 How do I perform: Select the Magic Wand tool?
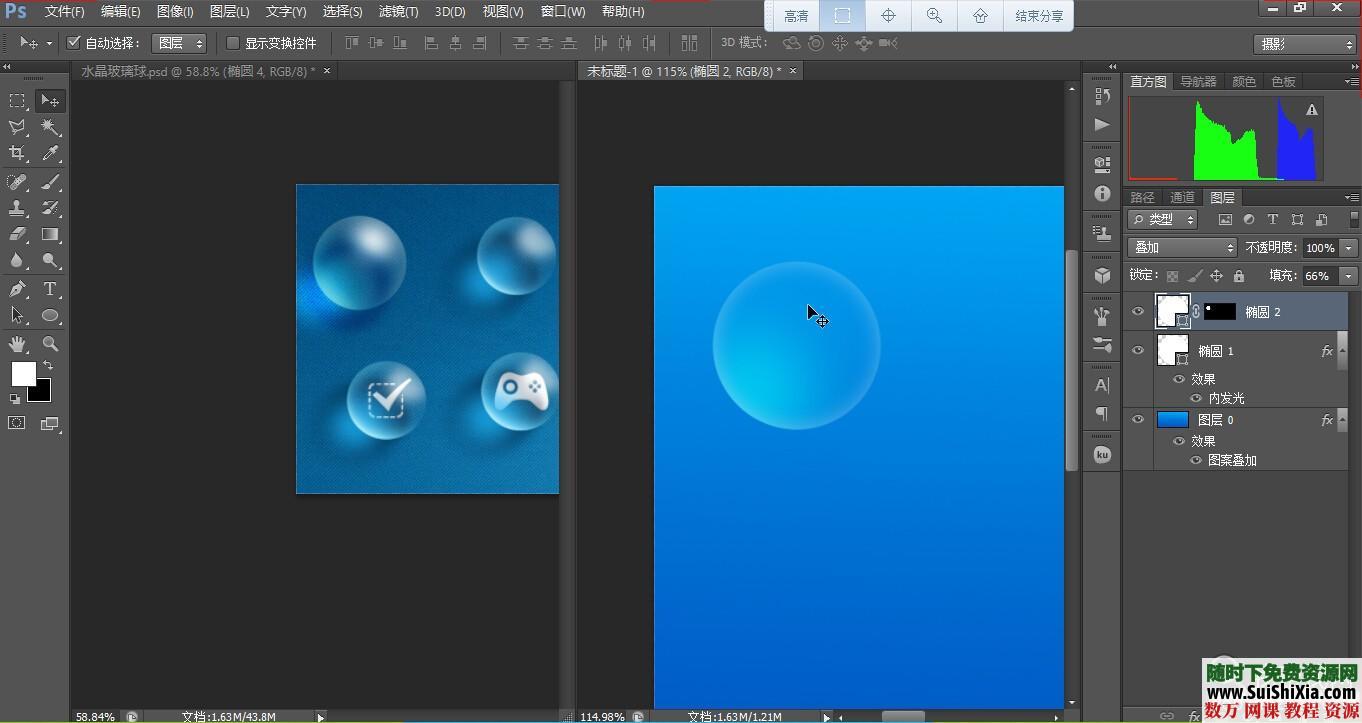coord(50,127)
